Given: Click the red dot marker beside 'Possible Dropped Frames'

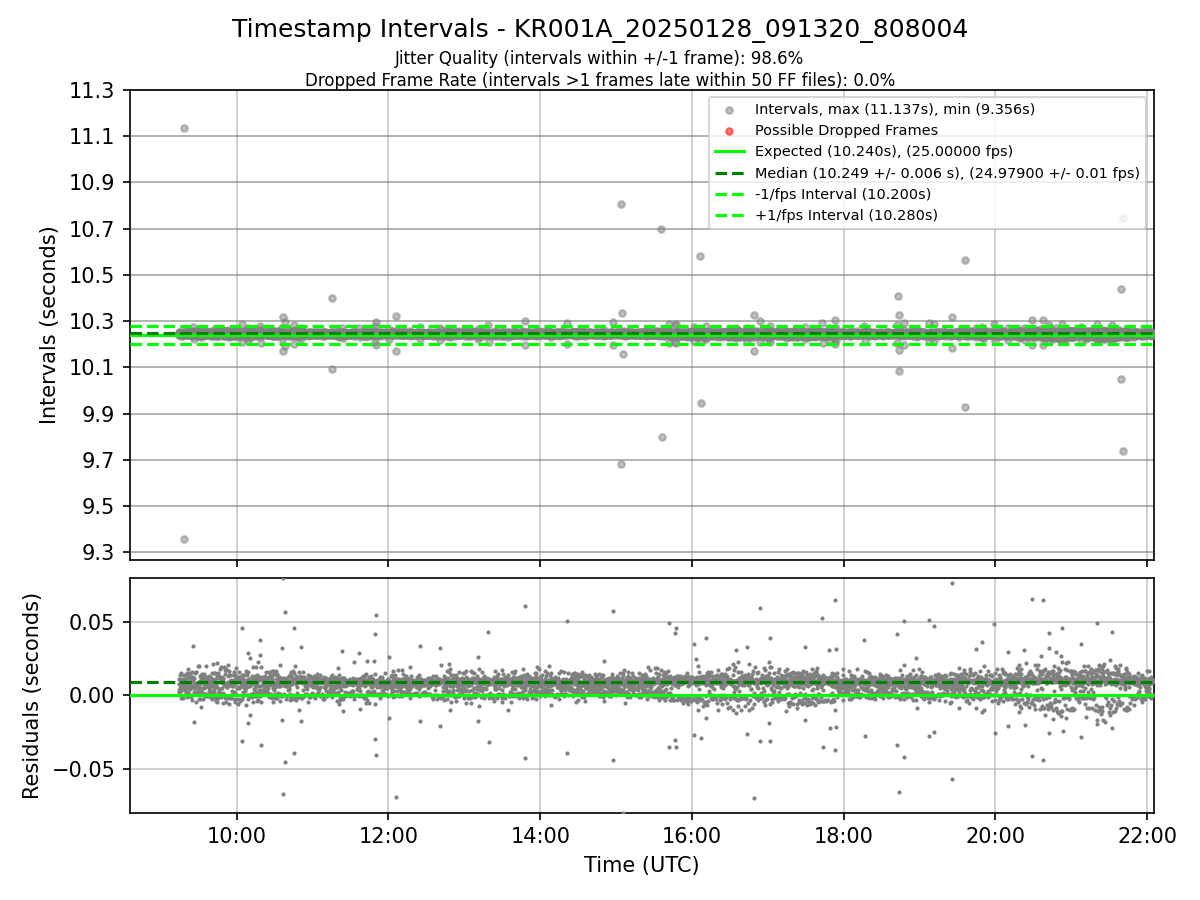Looking at the screenshot, I should pyautogui.click(x=730, y=131).
